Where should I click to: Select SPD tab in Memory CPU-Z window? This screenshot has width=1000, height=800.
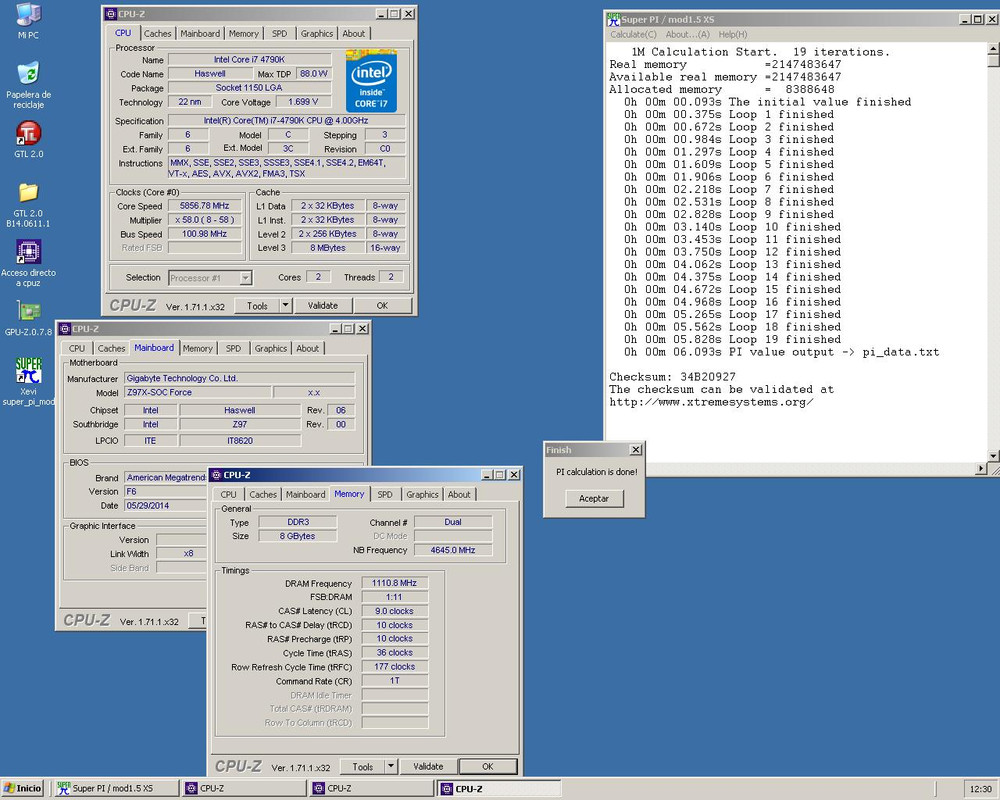(x=385, y=494)
